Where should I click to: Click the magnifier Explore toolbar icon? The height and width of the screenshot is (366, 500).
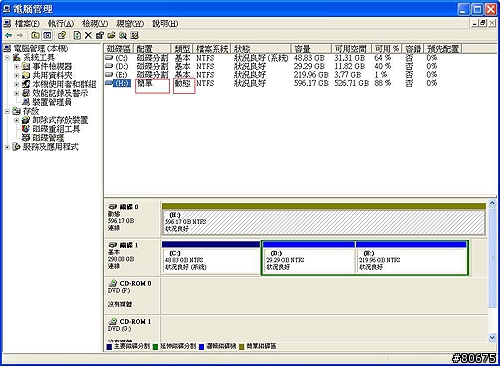(123, 35)
